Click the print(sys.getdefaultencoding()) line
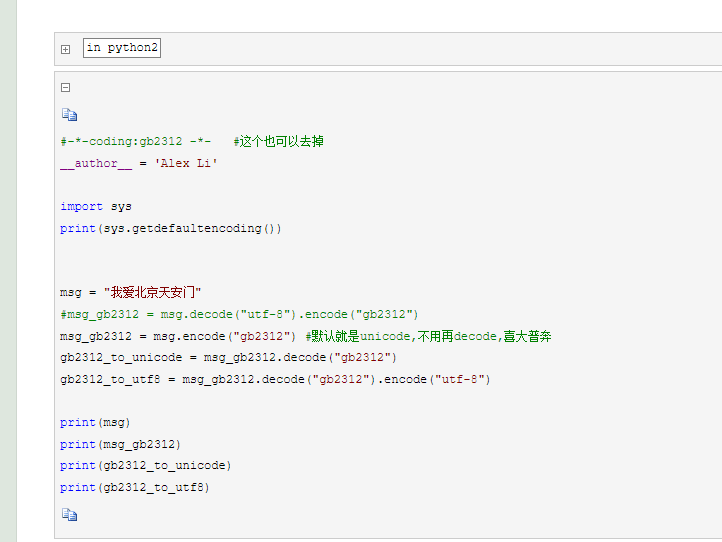Image resolution: width=722 pixels, height=542 pixels. (170, 228)
